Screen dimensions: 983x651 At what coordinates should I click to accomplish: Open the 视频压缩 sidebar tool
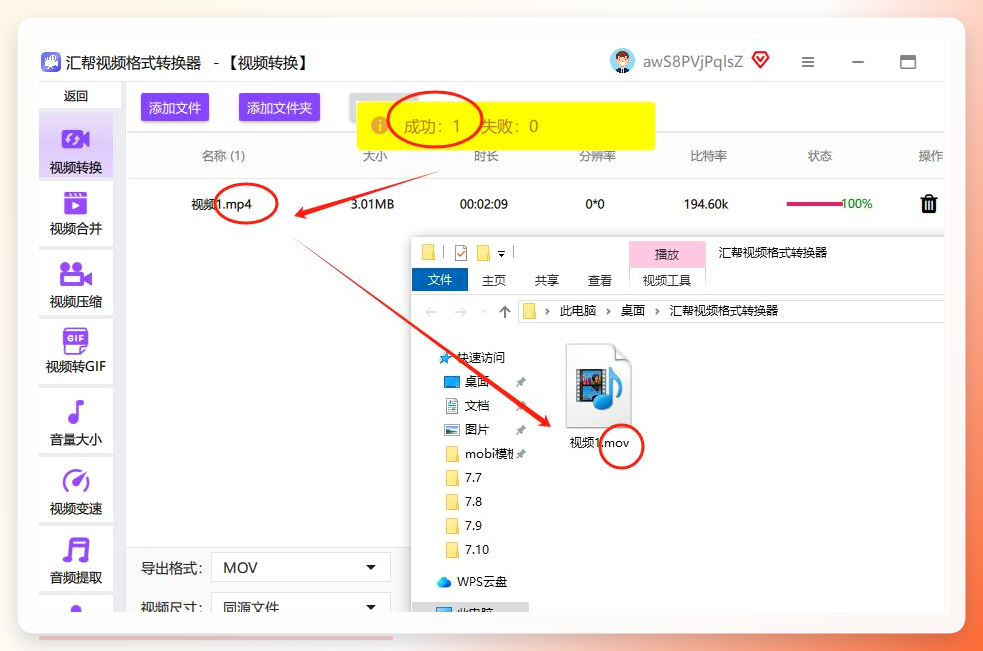pyautogui.click(x=76, y=285)
